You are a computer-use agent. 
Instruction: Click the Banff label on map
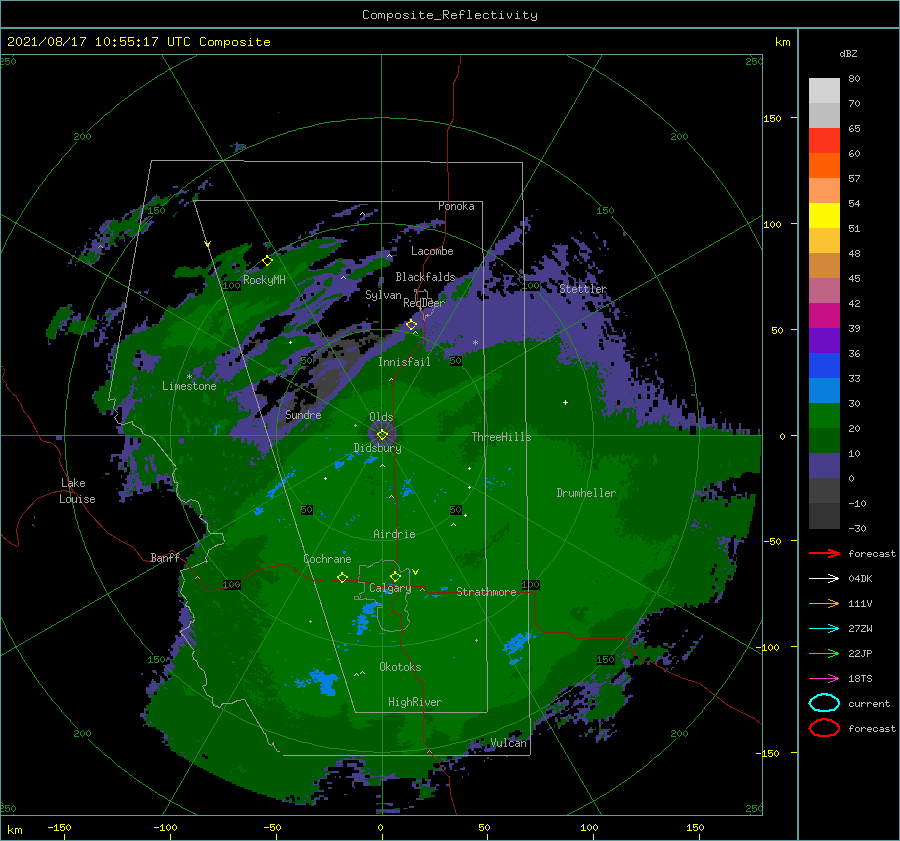click(165, 558)
